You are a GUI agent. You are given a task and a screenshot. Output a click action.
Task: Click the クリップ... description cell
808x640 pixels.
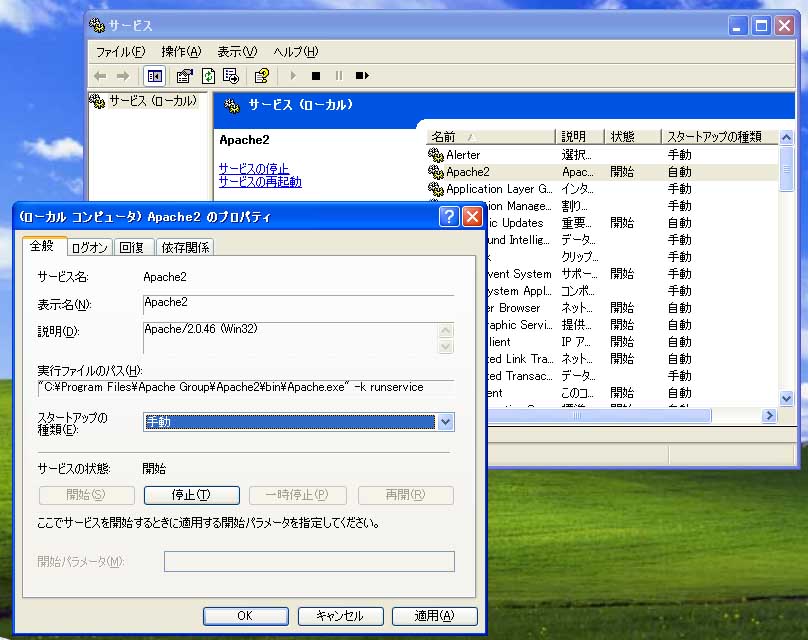tap(580, 257)
